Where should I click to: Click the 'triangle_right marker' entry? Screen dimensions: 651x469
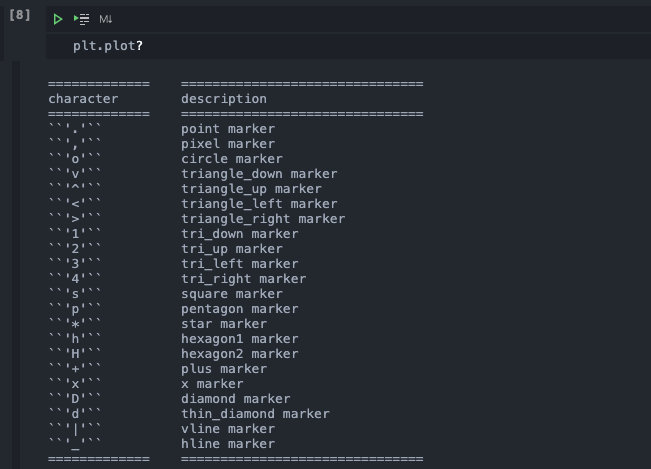[x=263, y=219]
